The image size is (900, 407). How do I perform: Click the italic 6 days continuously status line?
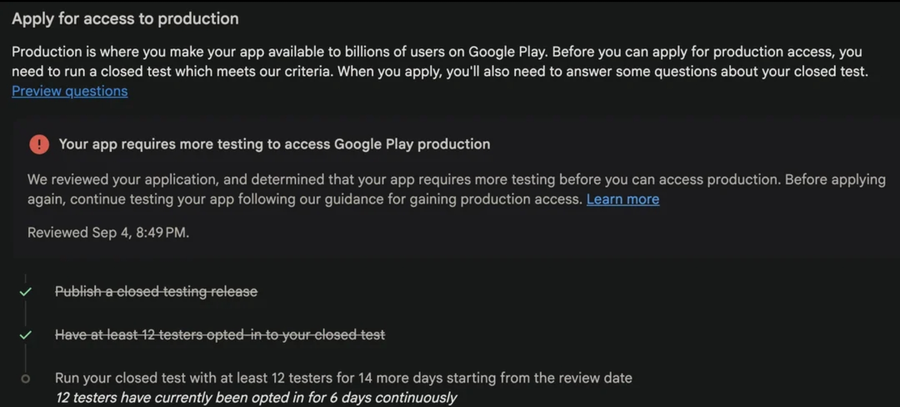(256, 397)
